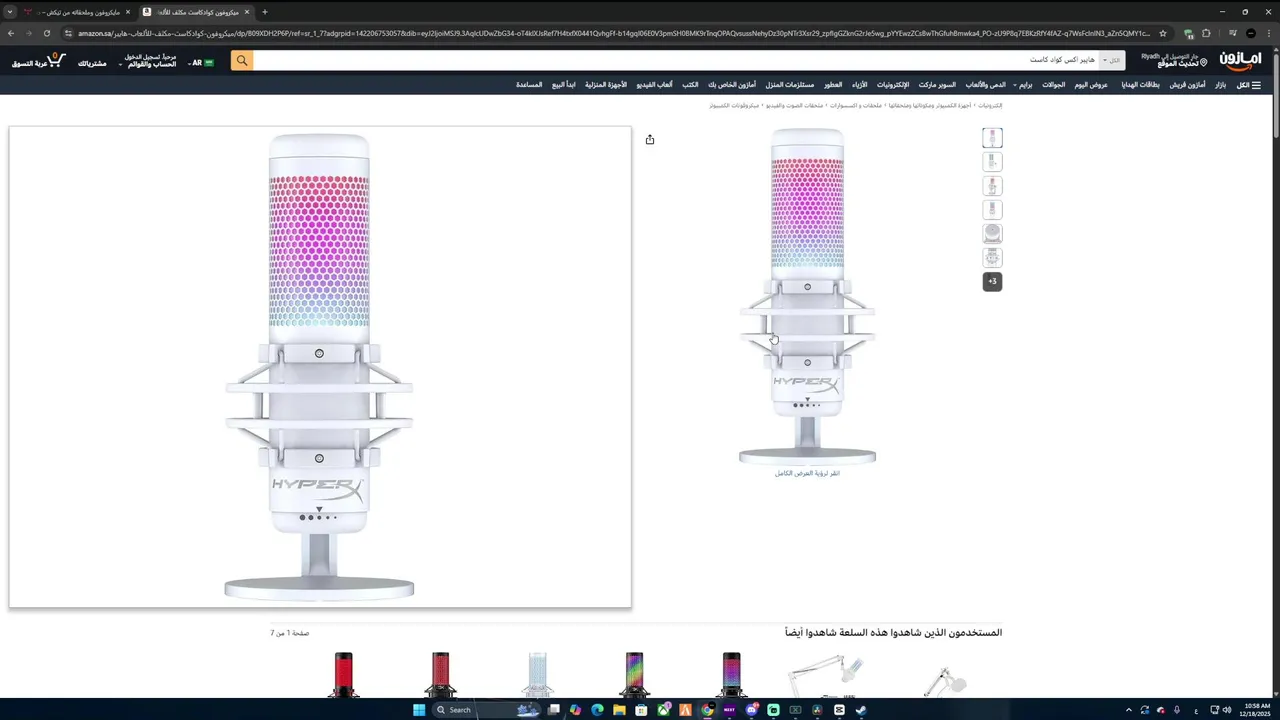1280x720 pixels.
Task: Open مشترياتك orders link
Action: (92, 63)
